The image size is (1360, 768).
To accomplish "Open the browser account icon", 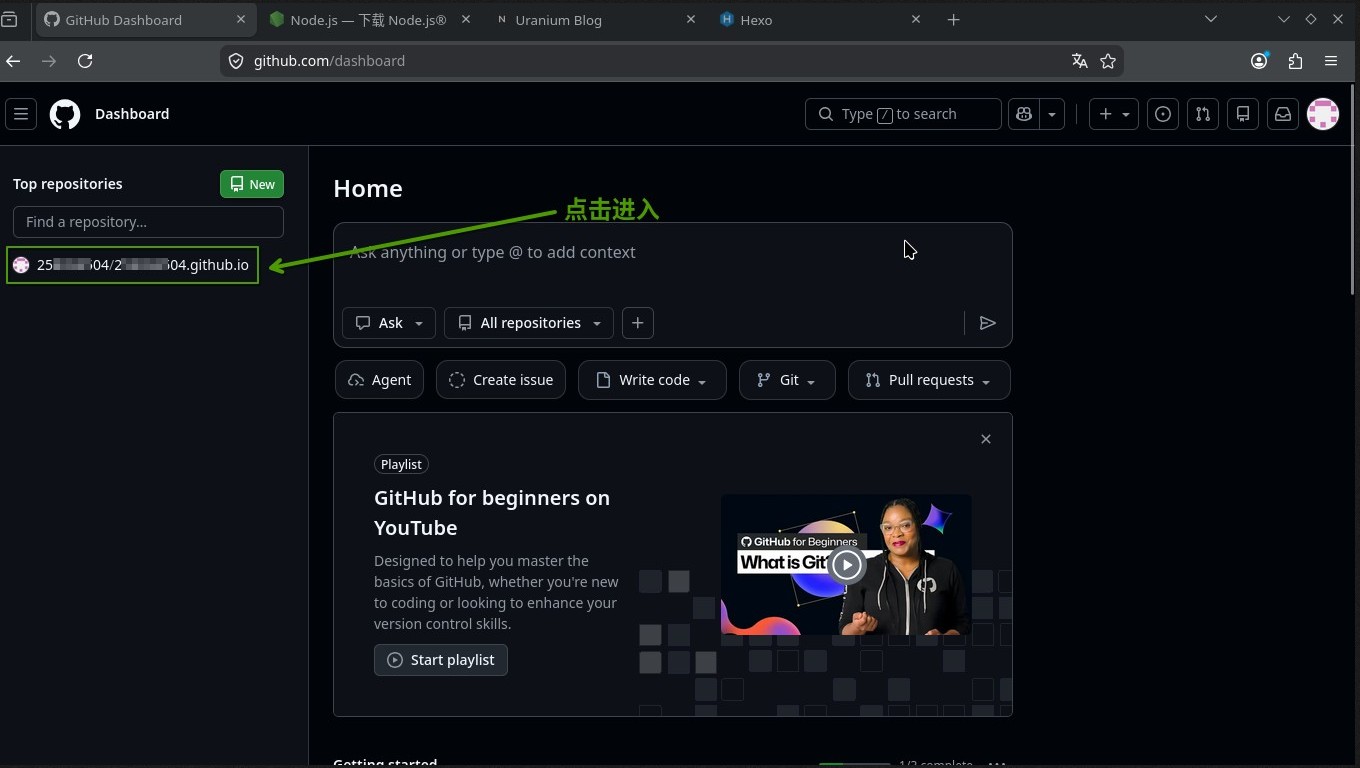I will point(1259,61).
